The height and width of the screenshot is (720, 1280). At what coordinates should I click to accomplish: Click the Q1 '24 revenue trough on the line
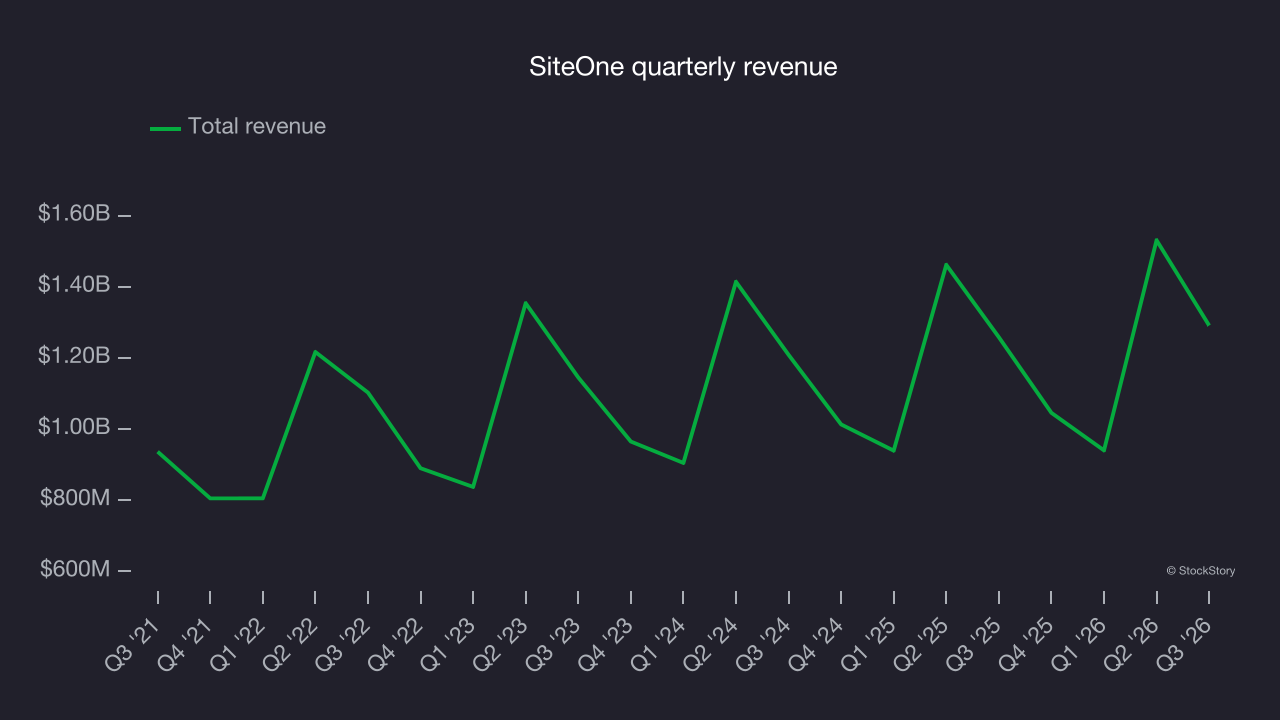point(683,463)
